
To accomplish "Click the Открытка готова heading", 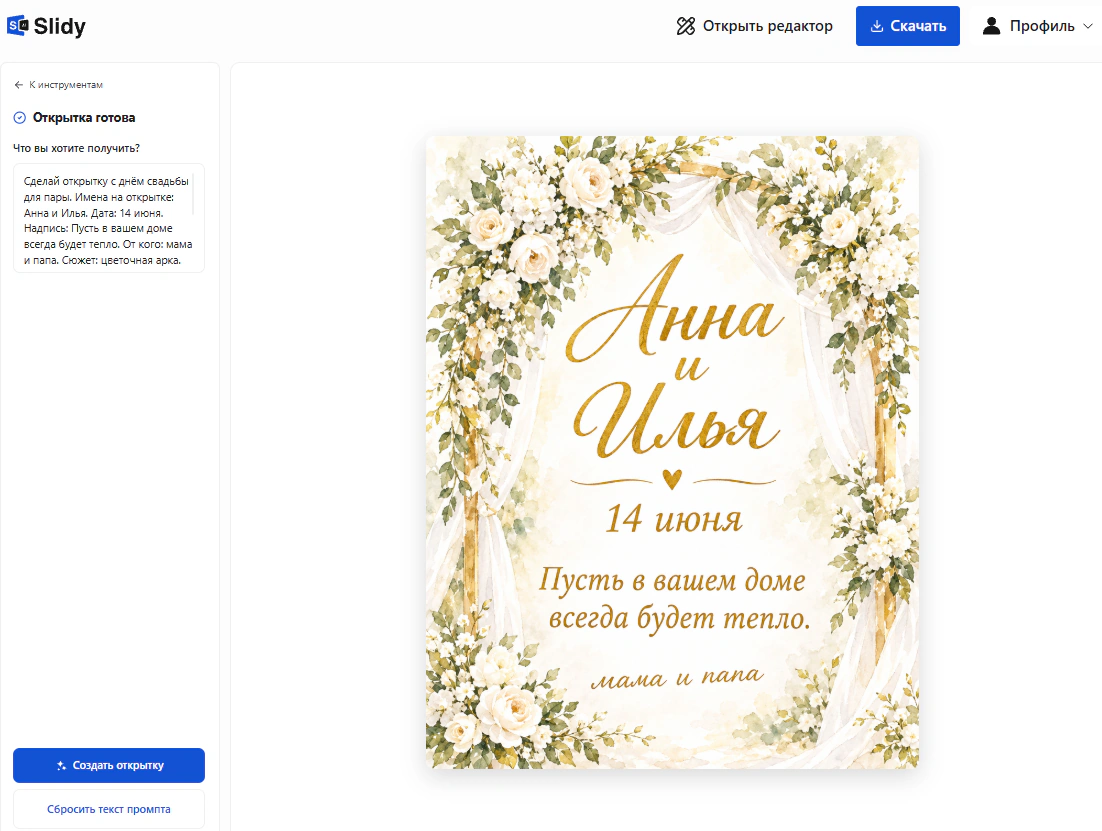I will (84, 117).
